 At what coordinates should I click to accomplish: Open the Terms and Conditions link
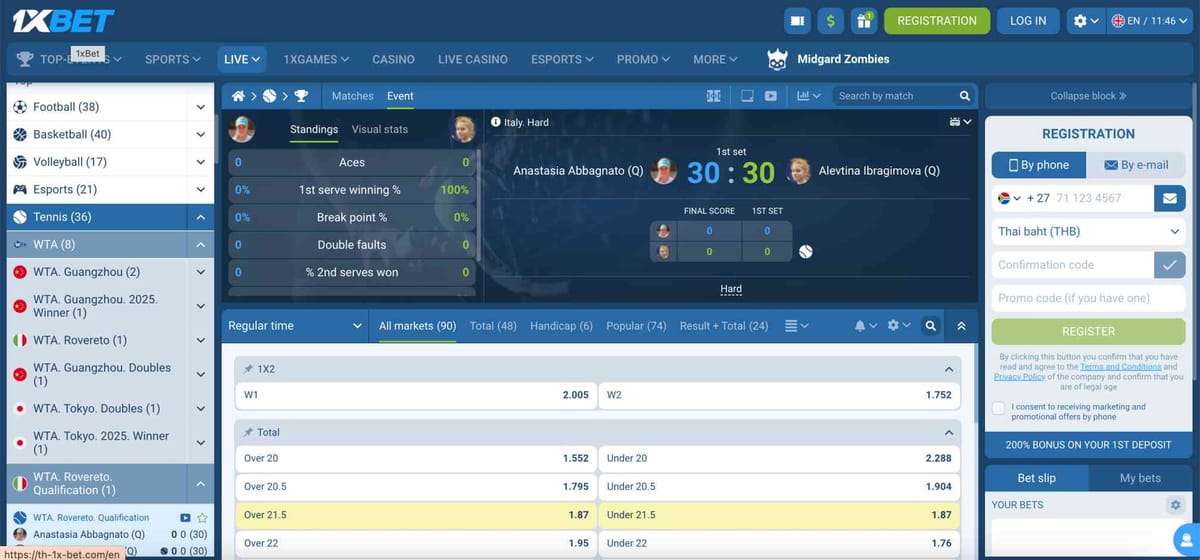[1121, 367]
